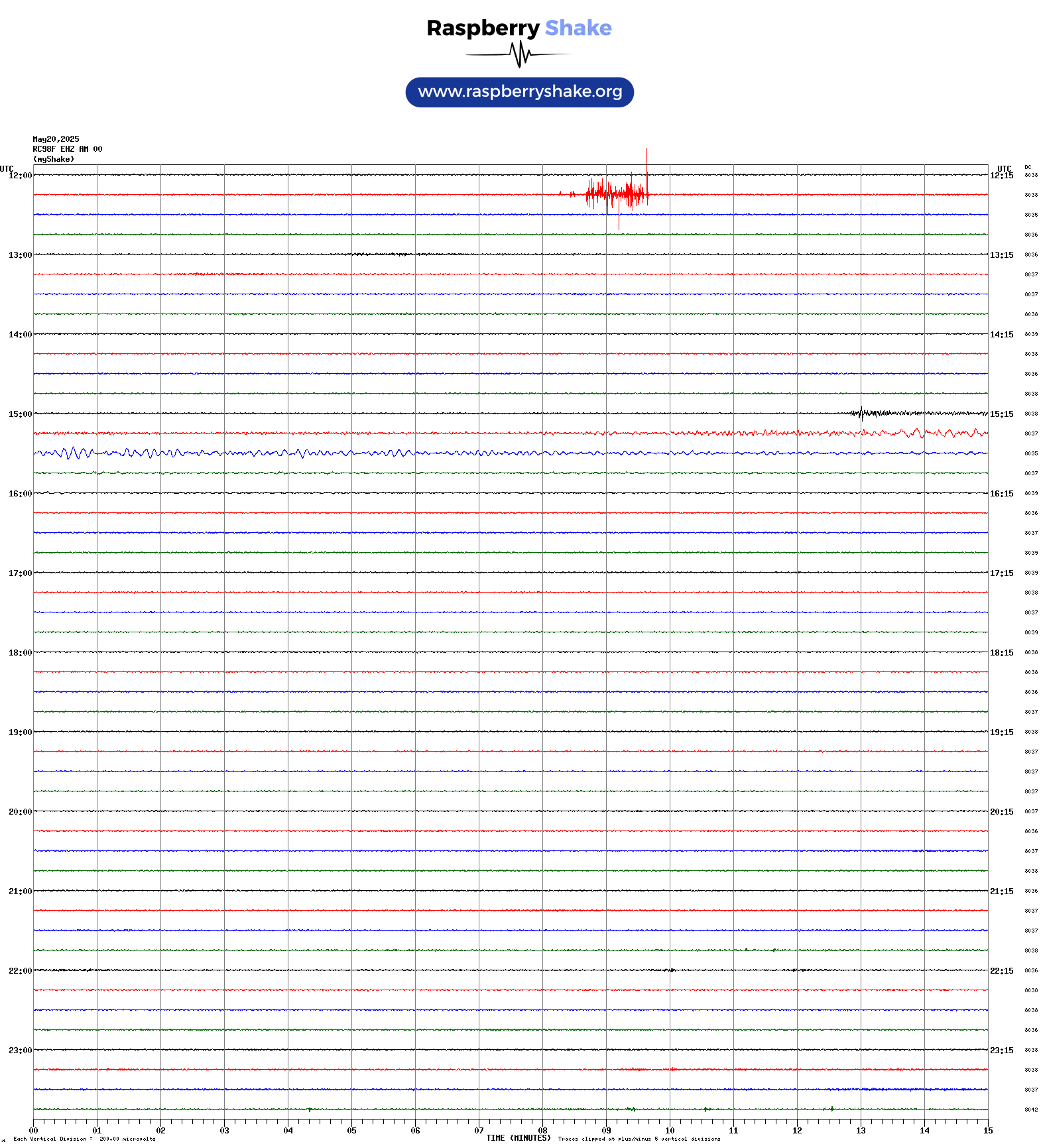Click the 03 minute label on bottom axis
The height and width of the screenshot is (1148, 1041).
[224, 1131]
